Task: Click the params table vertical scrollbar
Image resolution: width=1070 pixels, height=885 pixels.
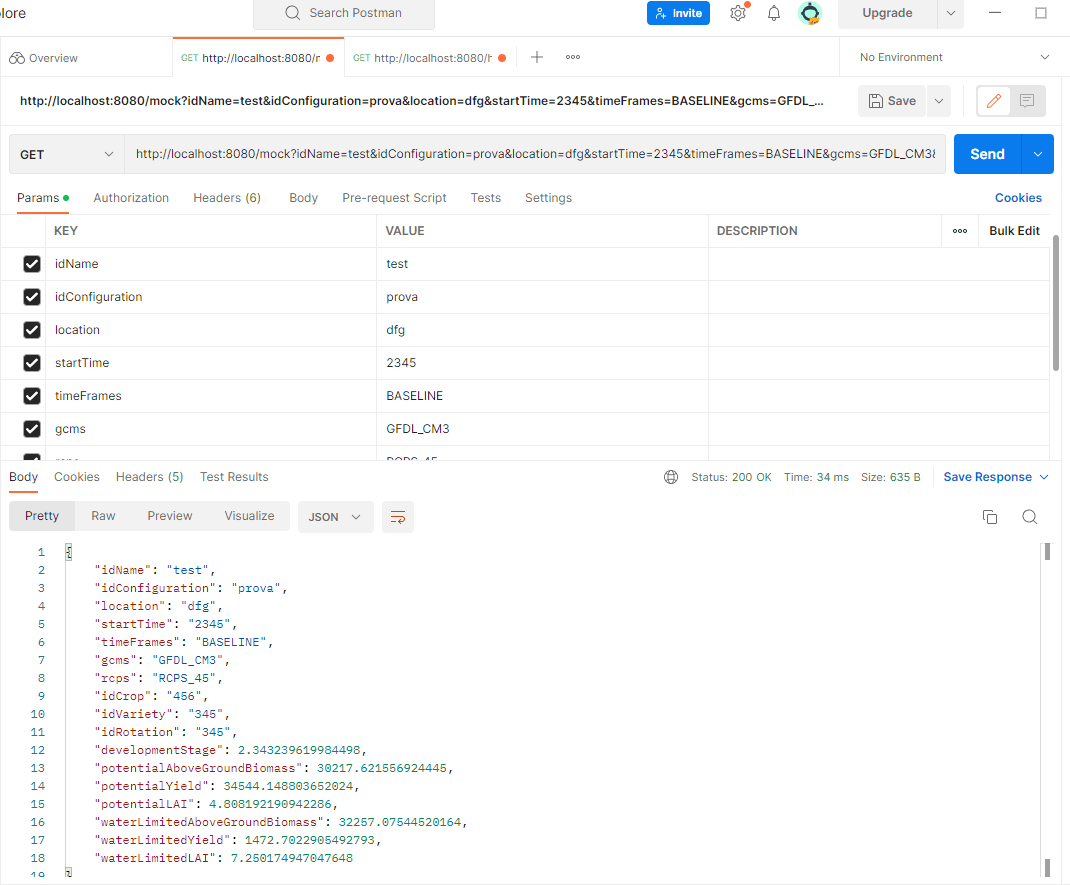Action: pyautogui.click(x=1056, y=303)
